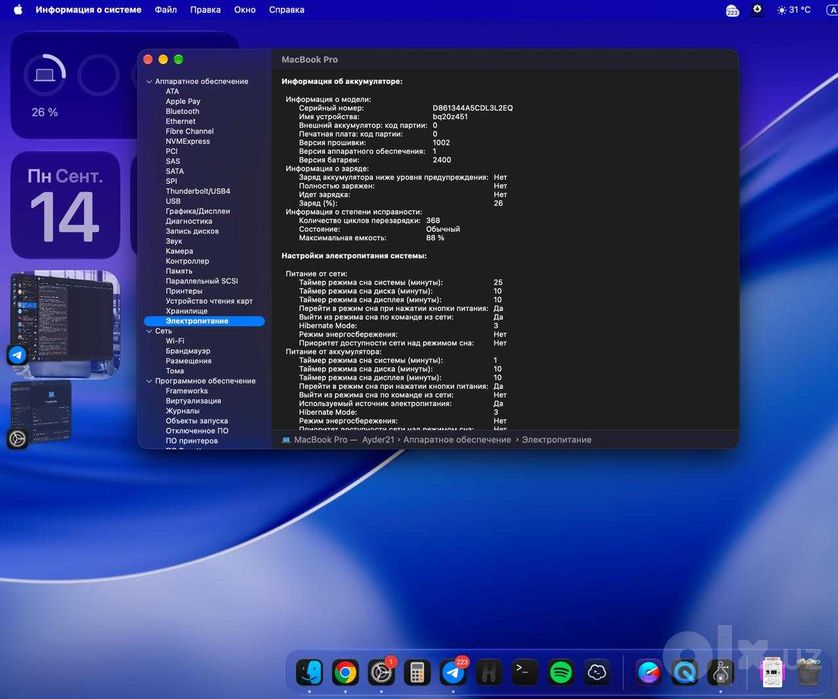This screenshot has width=838, height=699.
Task: Click Электропитание in the path bar
Action: coord(556,440)
